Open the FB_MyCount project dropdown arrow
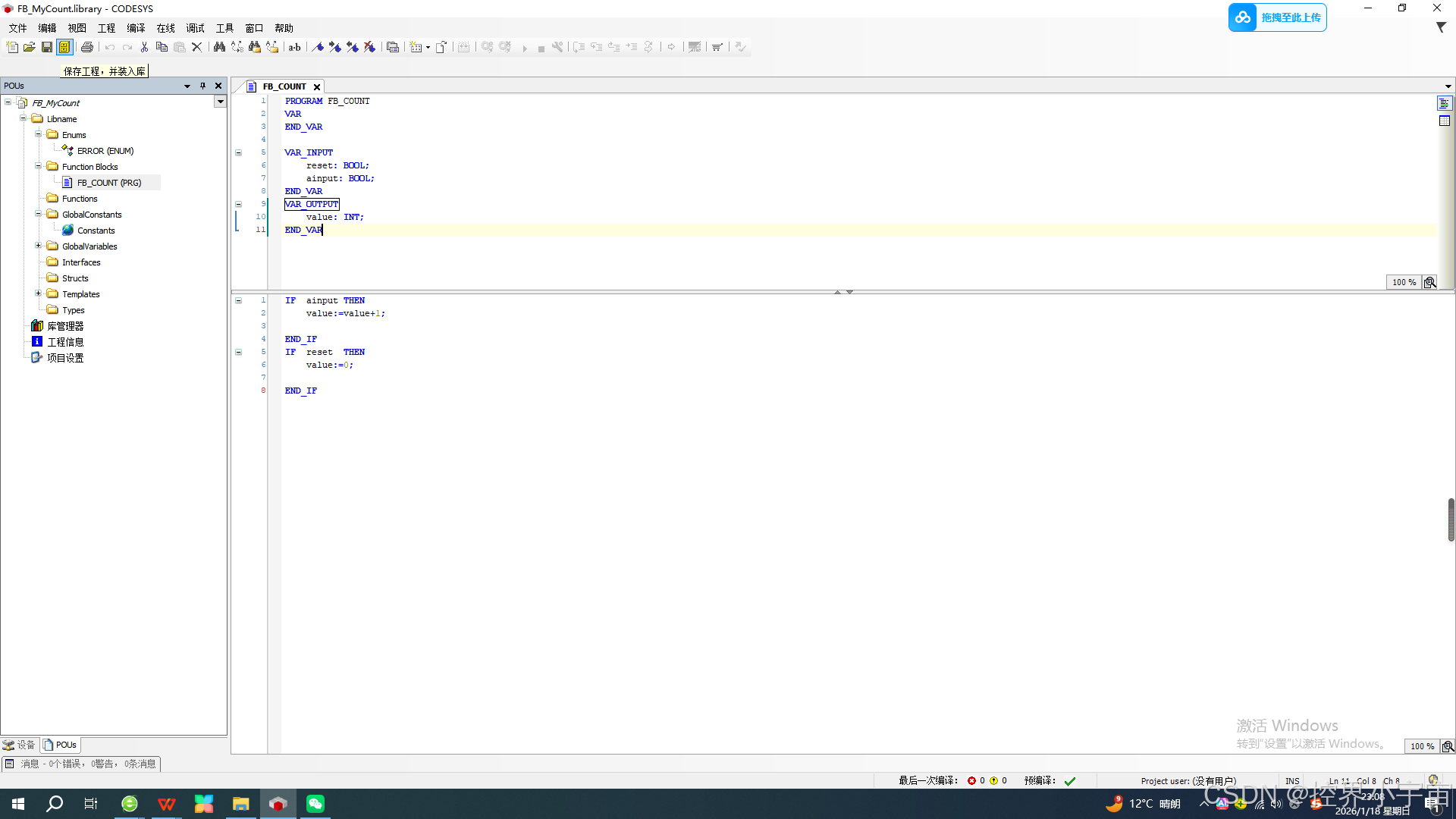This screenshot has height=819, width=1456. click(x=220, y=102)
